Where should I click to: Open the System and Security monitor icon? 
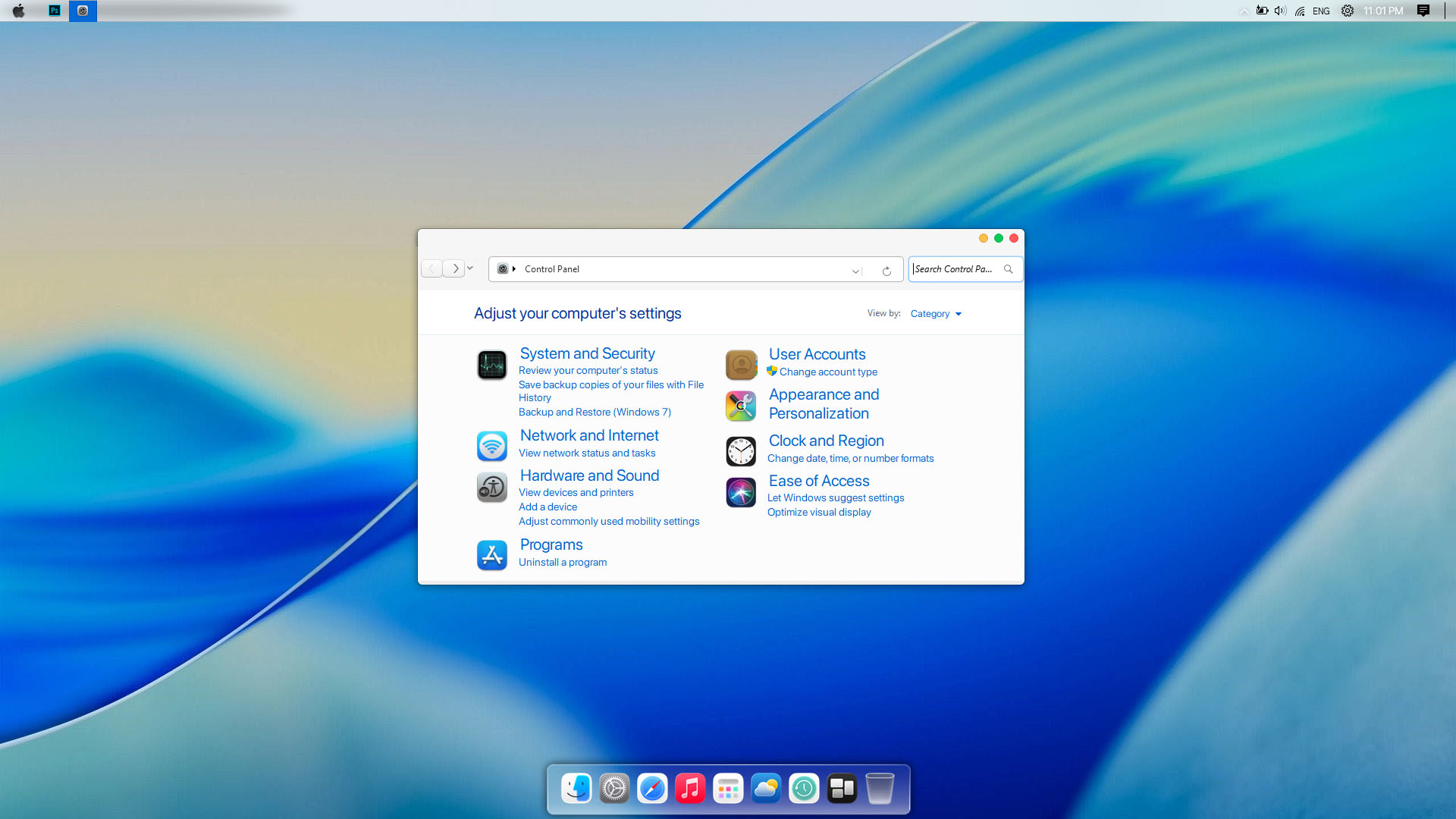491,365
